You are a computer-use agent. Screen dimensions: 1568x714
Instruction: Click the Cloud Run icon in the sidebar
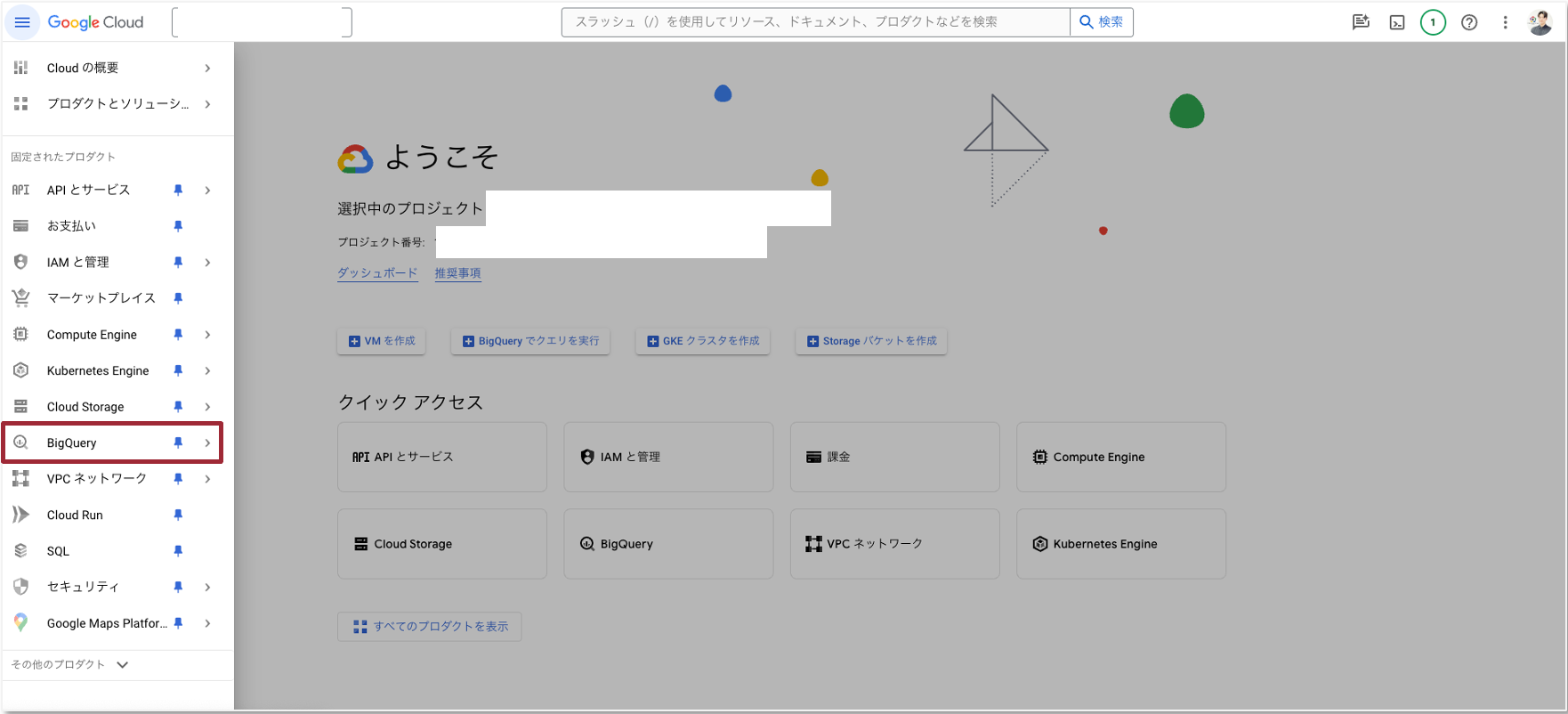click(20, 515)
